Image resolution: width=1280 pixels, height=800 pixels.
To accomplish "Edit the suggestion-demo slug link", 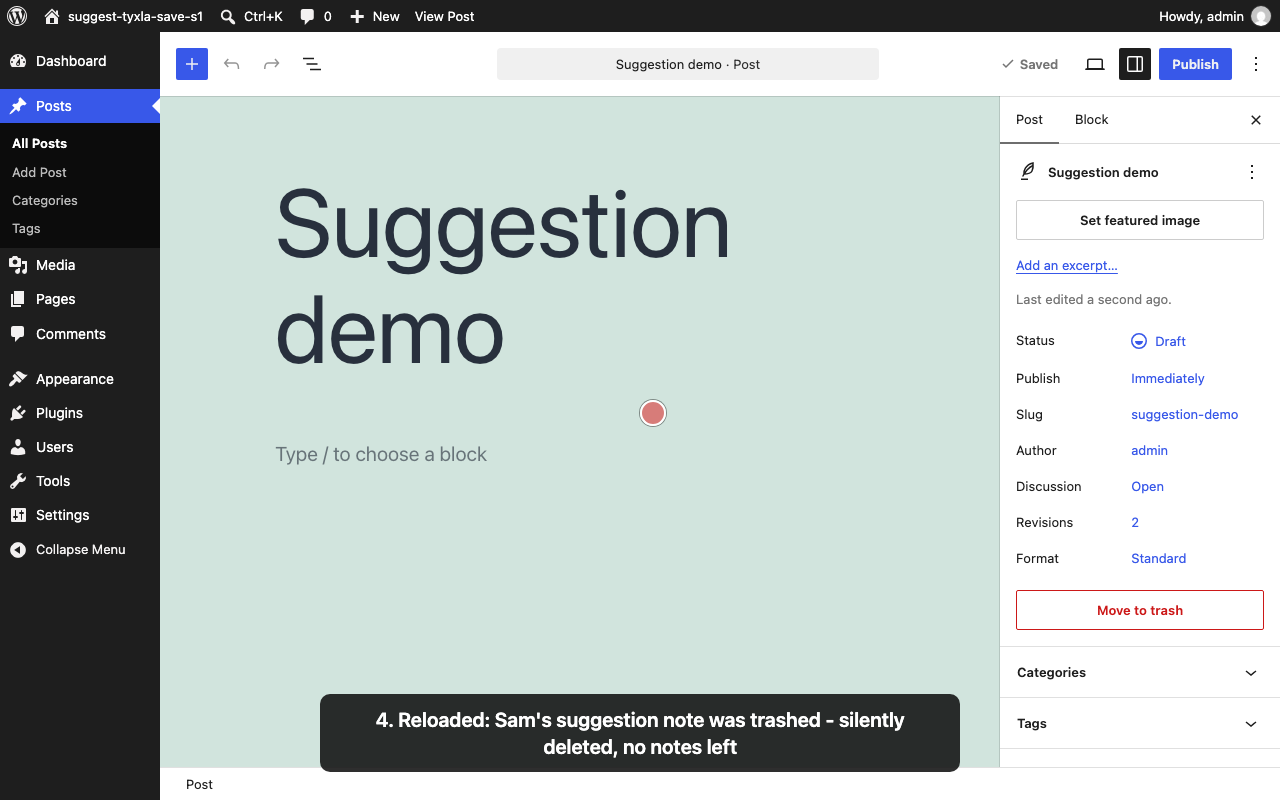I will tap(1184, 414).
